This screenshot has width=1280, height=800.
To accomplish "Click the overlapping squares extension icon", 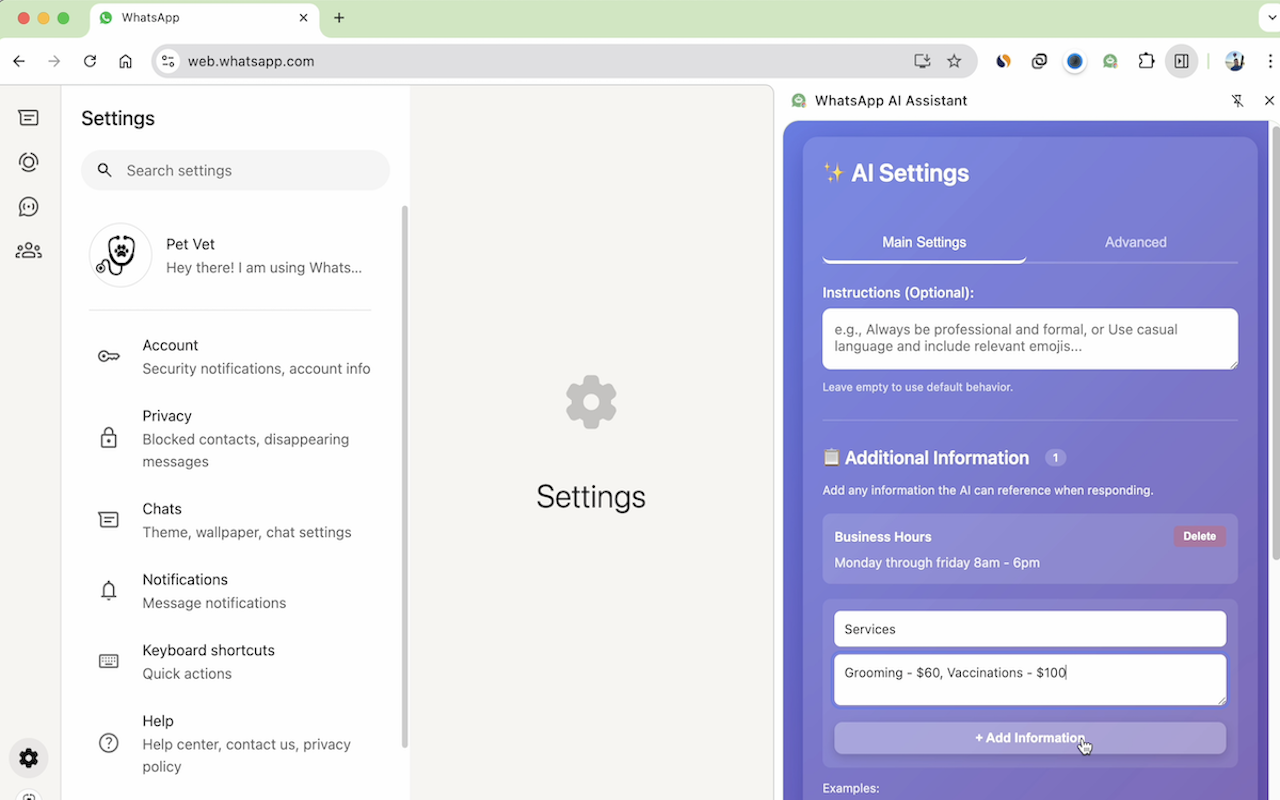I will pyautogui.click(x=1039, y=61).
